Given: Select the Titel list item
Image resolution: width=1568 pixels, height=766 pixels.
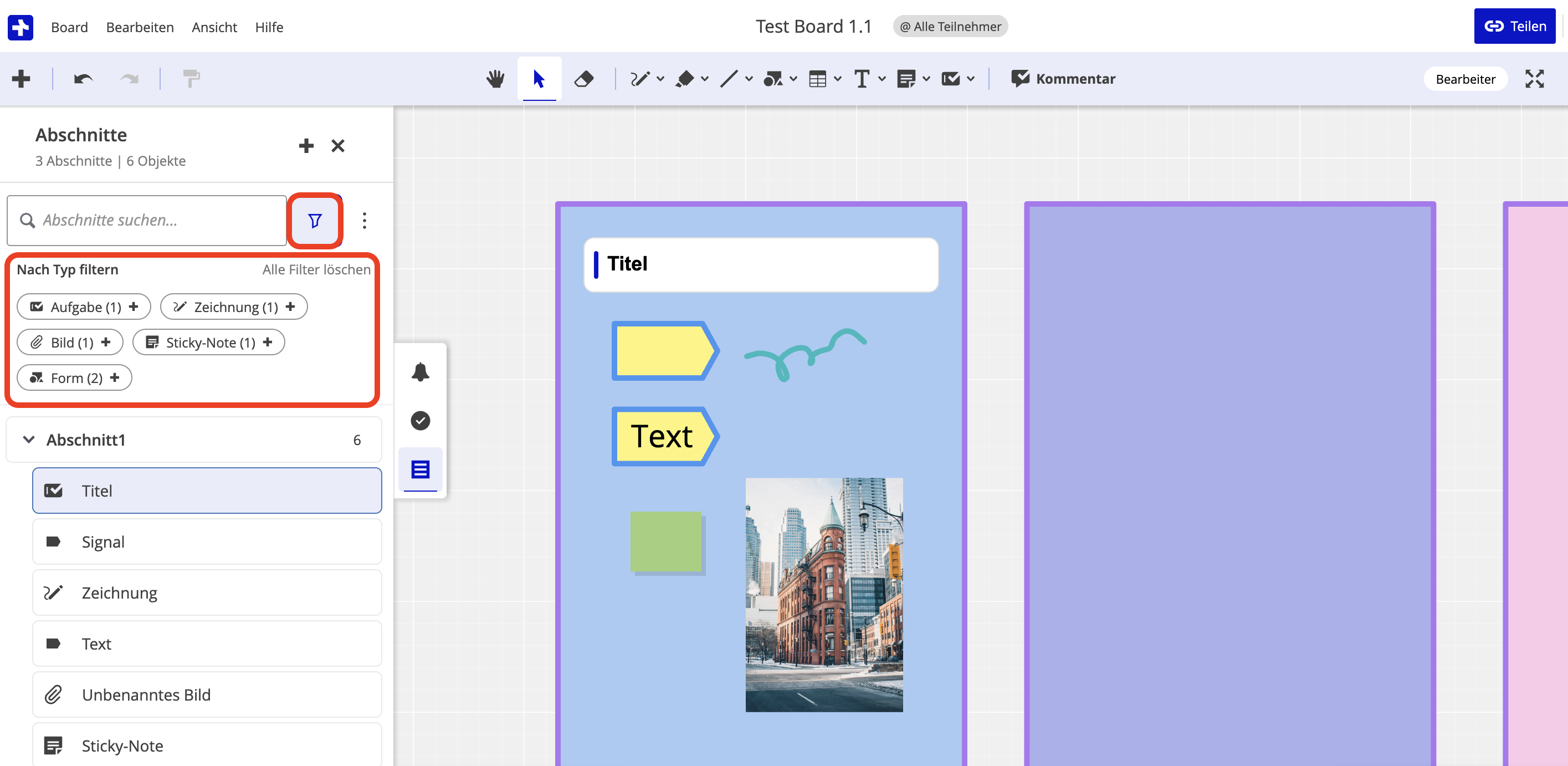Looking at the screenshot, I should pyautogui.click(x=207, y=490).
